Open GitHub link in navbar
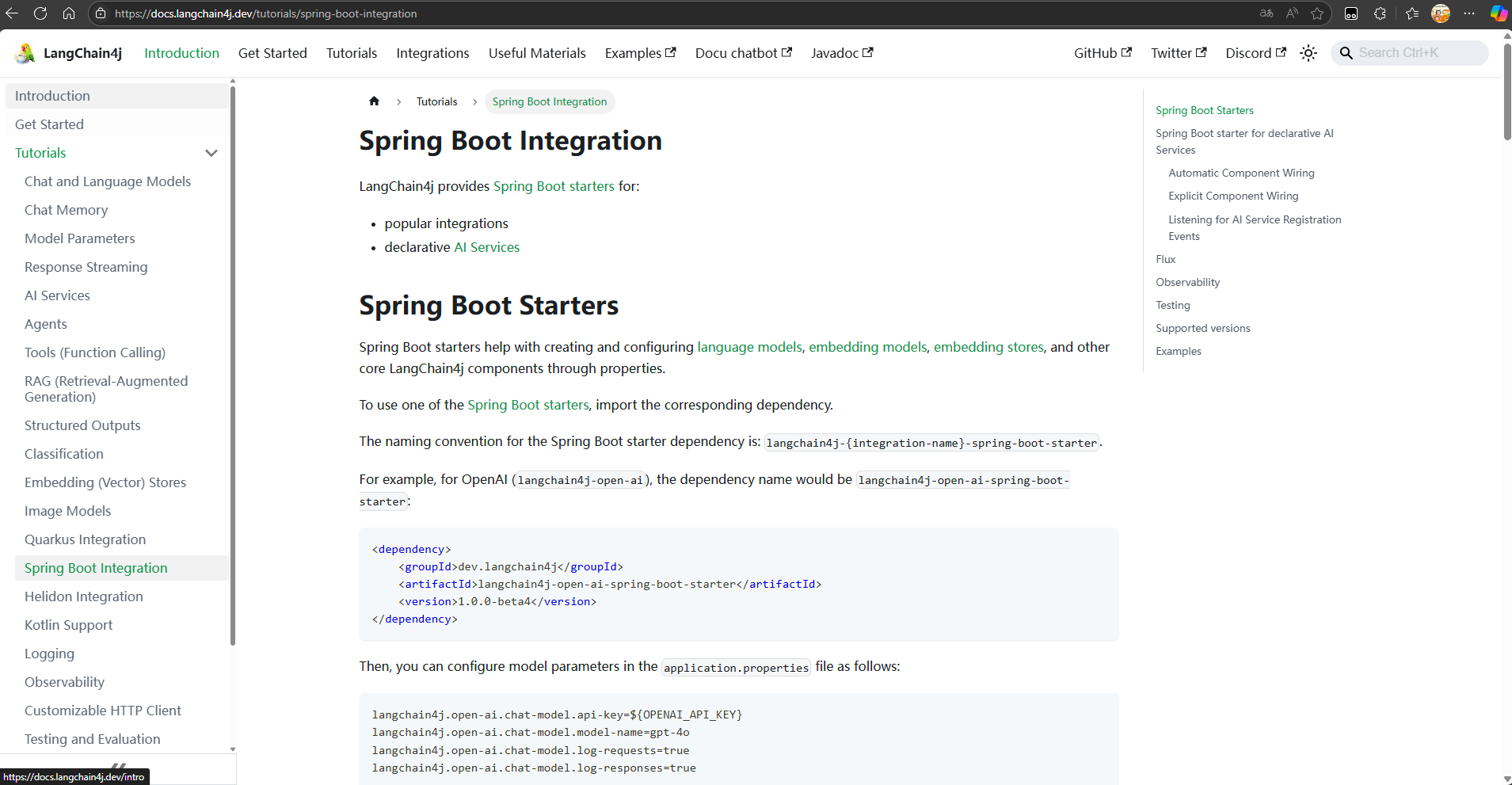1512x785 pixels. 1103,53
